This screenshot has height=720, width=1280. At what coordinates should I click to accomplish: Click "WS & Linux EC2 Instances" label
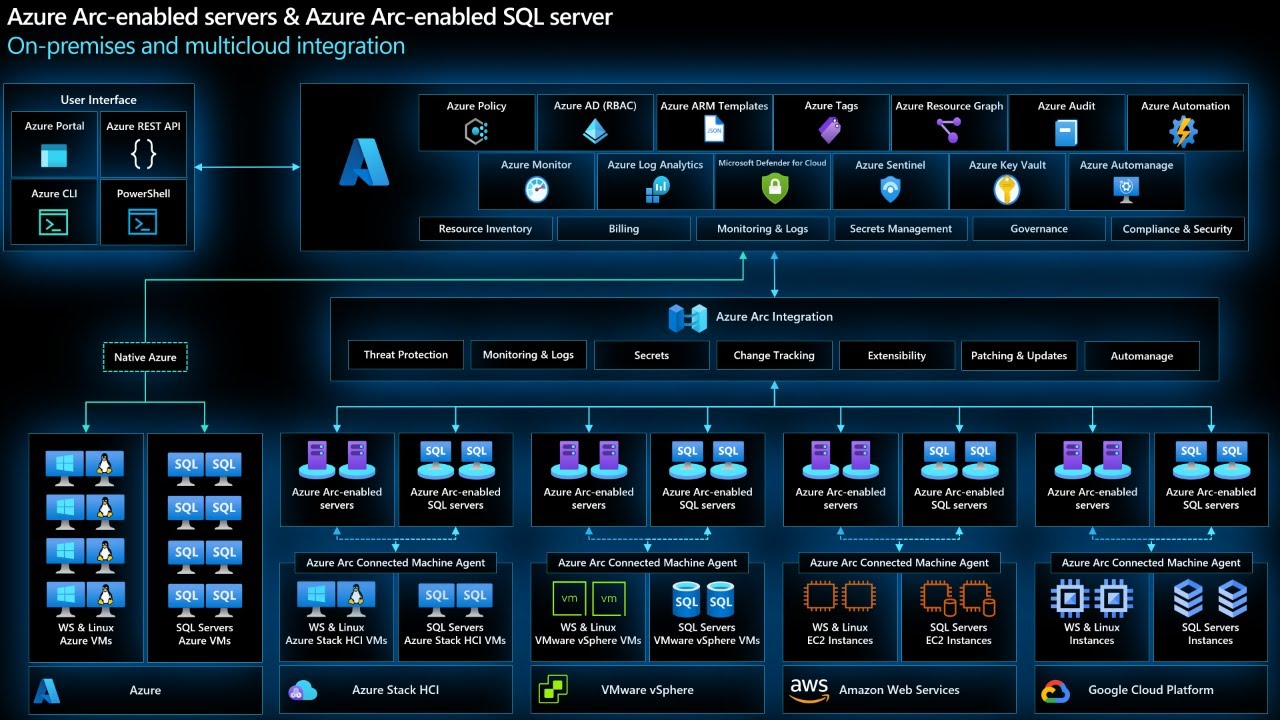tap(841, 634)
